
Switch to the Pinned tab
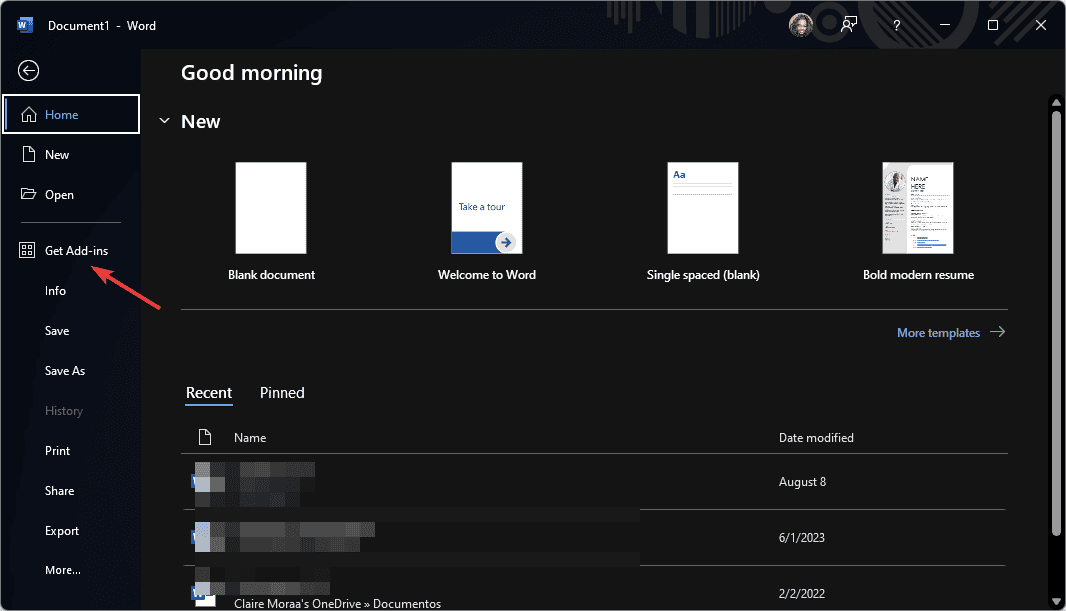coord(282,393)
